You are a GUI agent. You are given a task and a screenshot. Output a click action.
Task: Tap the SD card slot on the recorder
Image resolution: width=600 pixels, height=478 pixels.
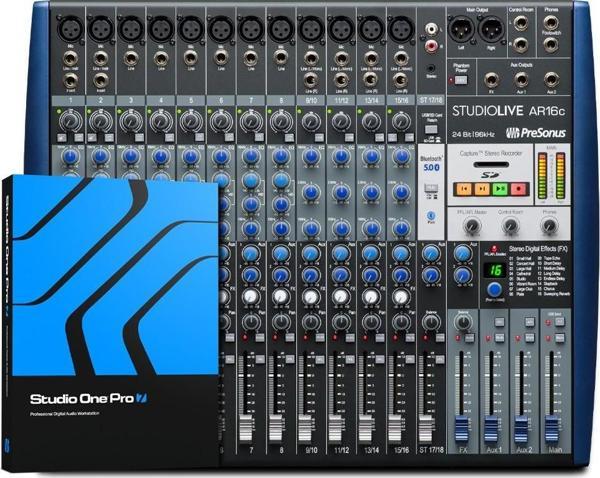tap(491, 165)
